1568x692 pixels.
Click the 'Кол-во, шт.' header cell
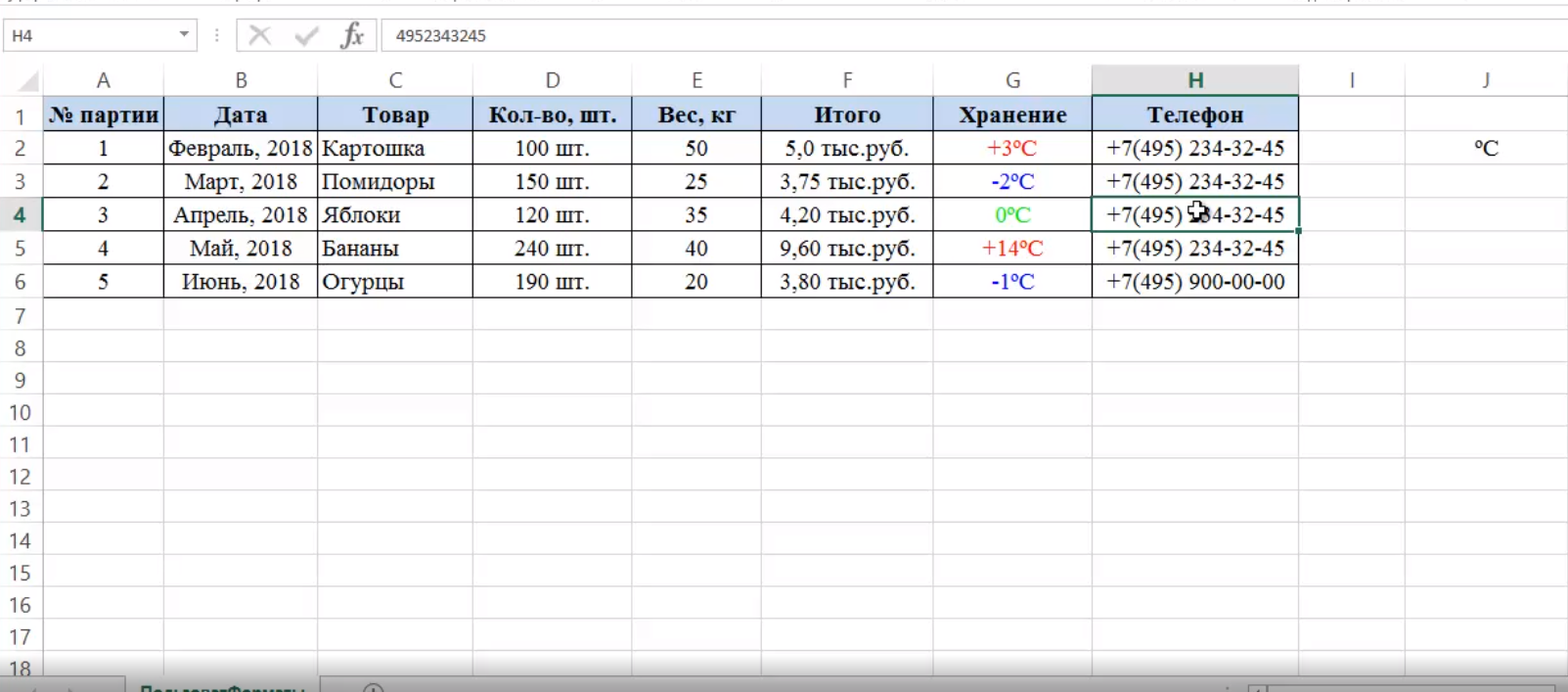(x=553, y=115)
